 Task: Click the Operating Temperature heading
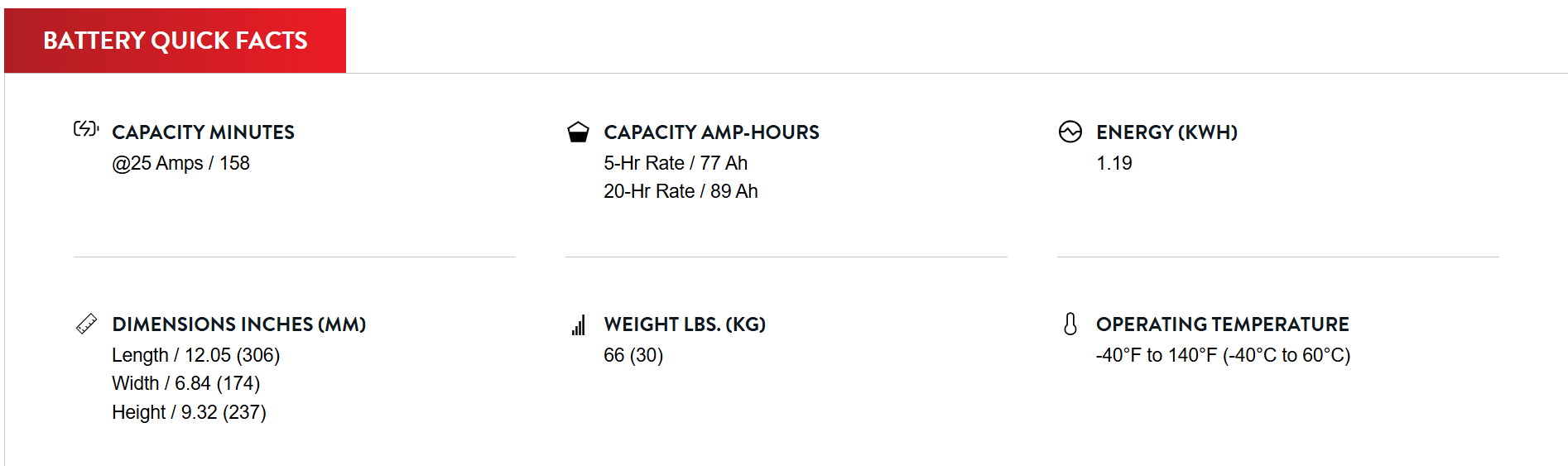pyautogui.click(x=1223, y=324)
